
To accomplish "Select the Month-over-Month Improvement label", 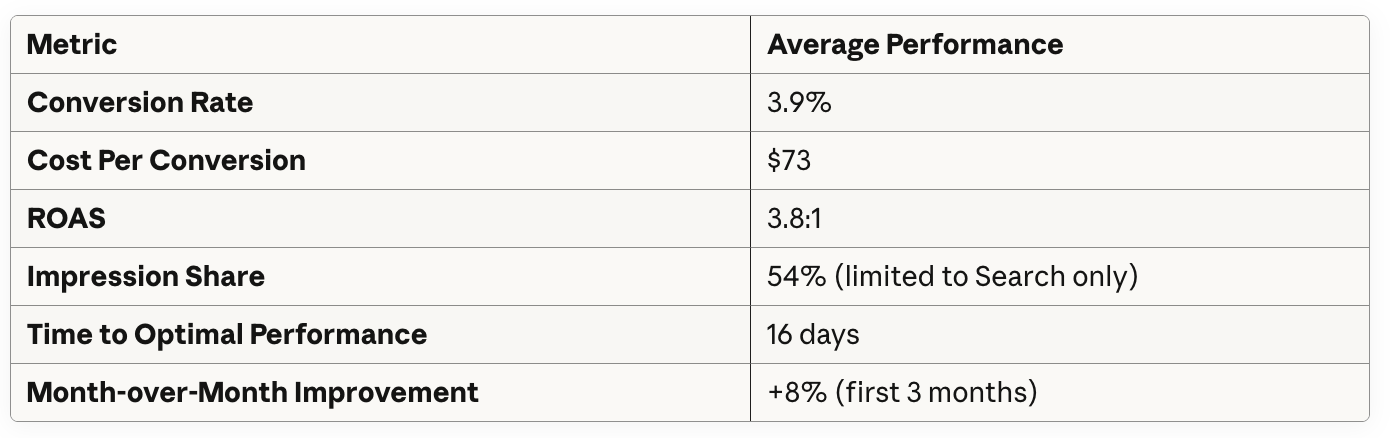I will click(x=253, y=393).
